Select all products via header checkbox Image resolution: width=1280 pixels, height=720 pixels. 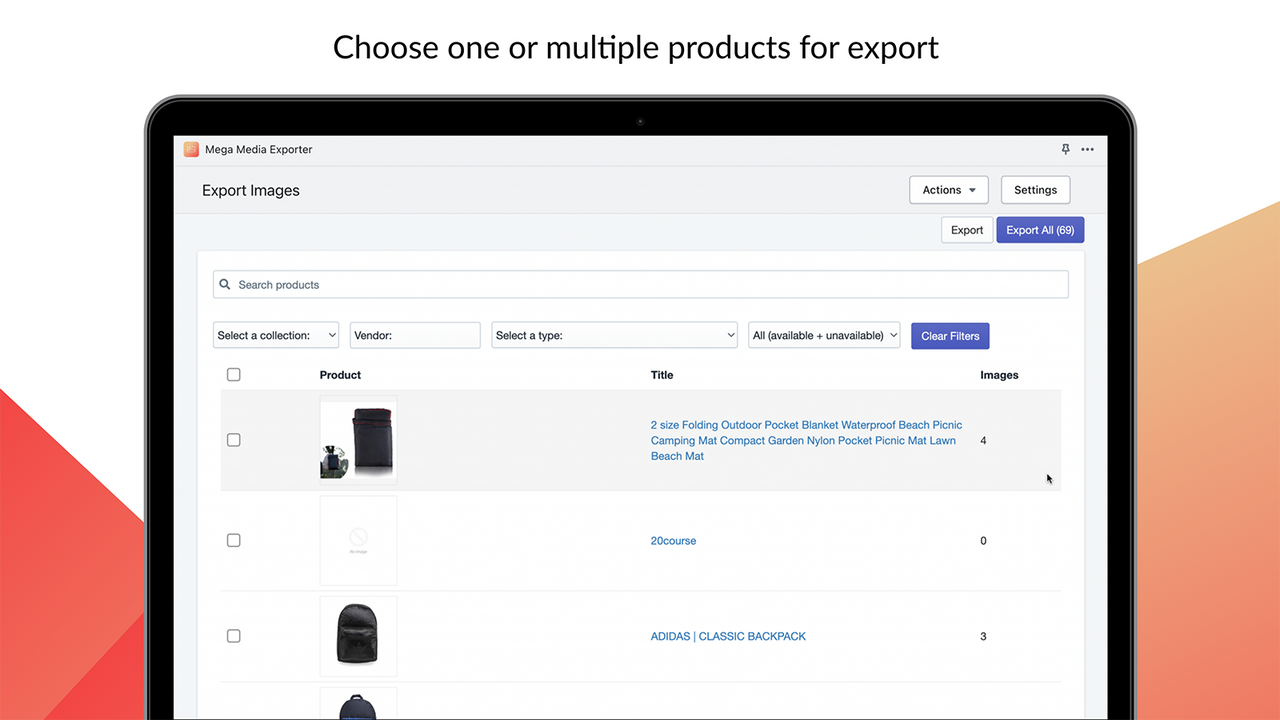(x=233, y=374)
